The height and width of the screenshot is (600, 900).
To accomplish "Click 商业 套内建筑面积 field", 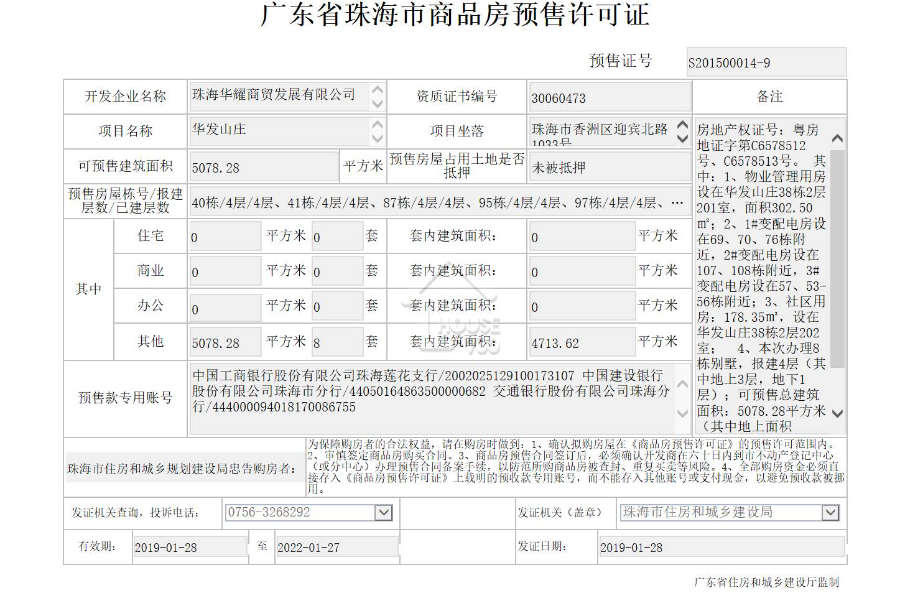I will coord(581,272).
